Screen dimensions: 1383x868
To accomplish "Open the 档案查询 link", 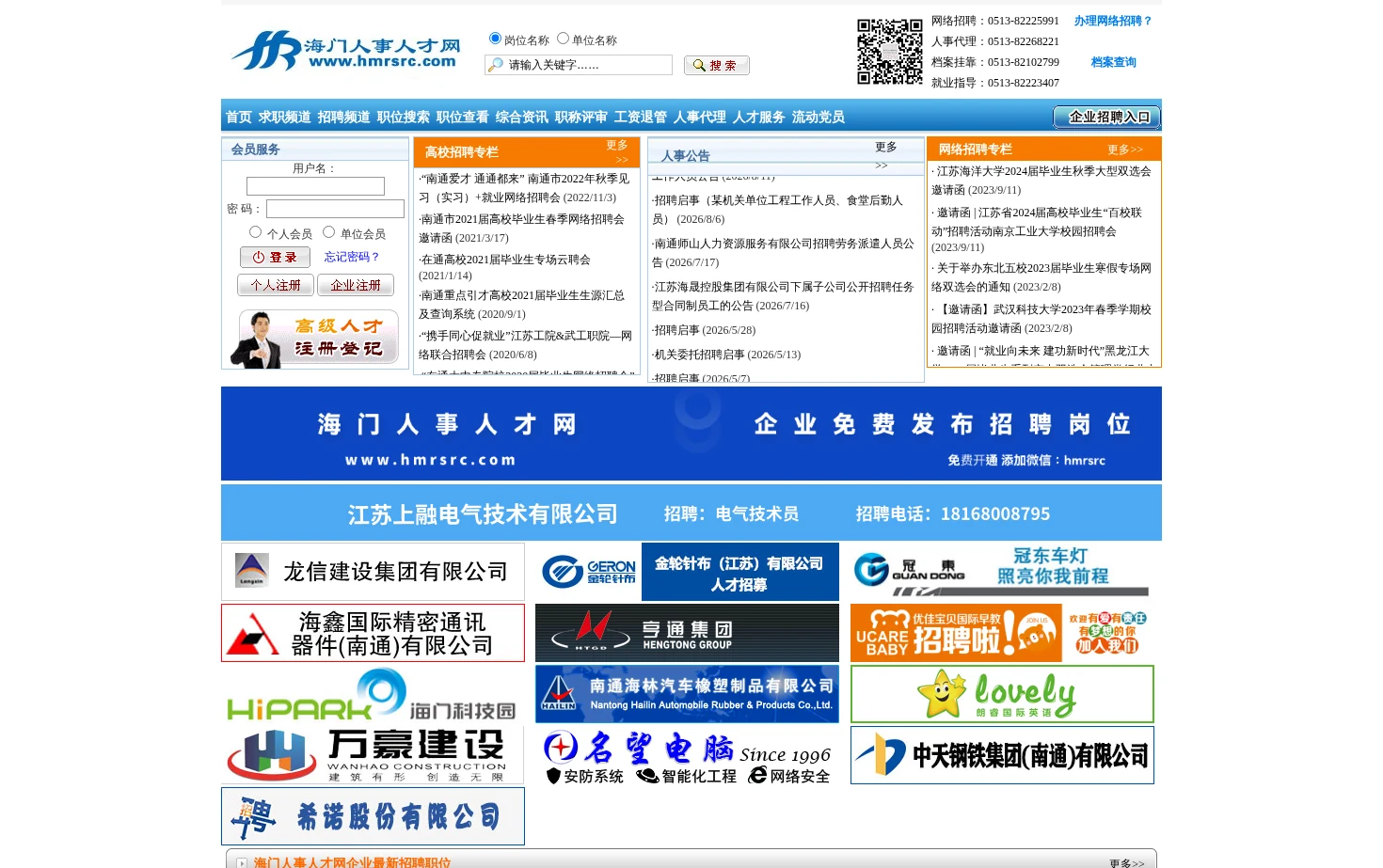I will (1114, 62).
